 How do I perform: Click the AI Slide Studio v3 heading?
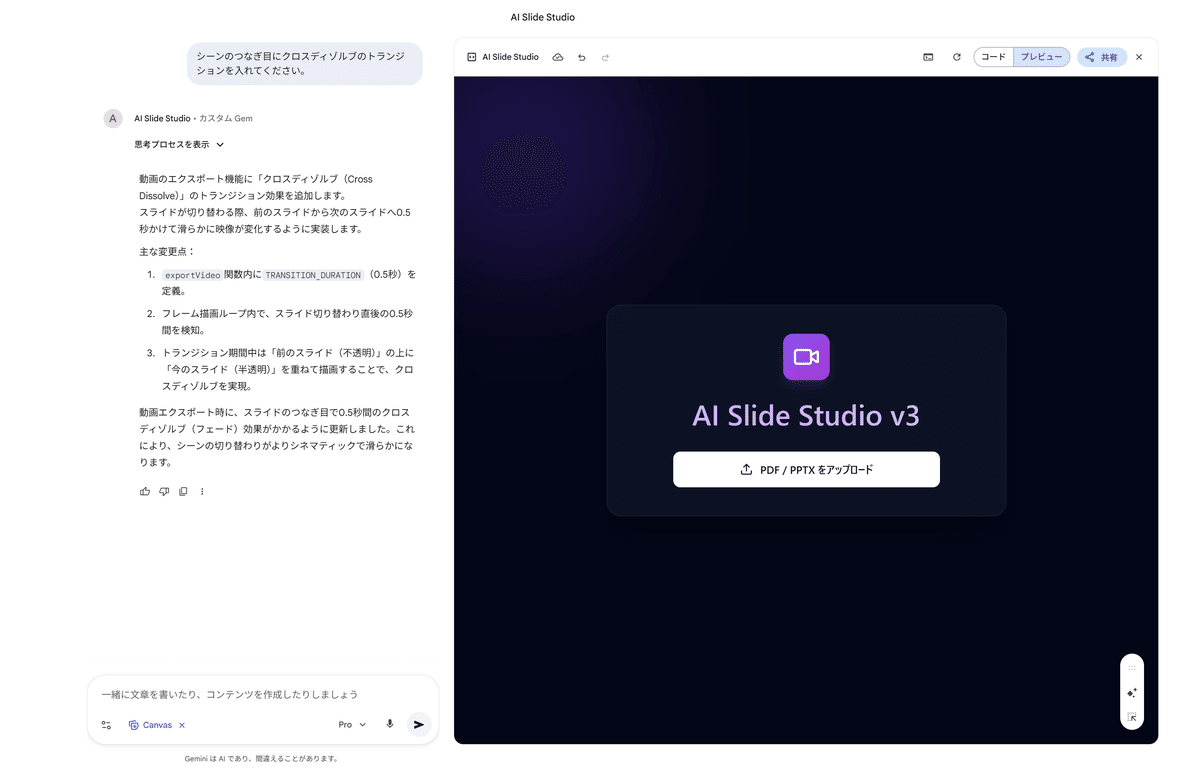click(x=806, y=416)
